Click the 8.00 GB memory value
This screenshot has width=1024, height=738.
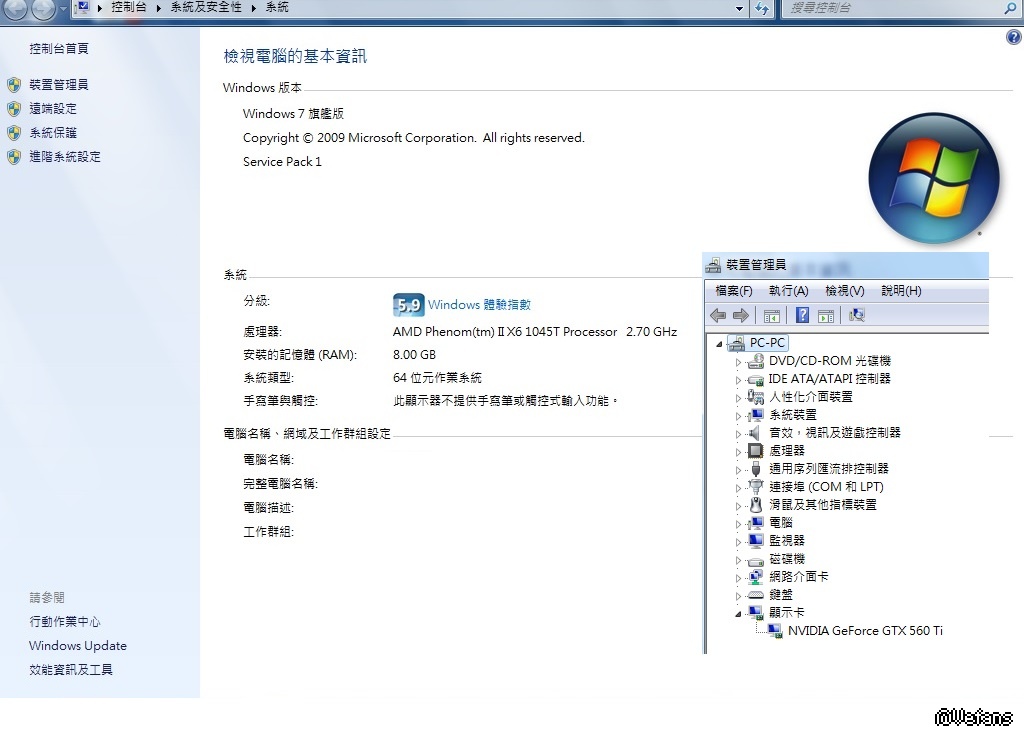pyautogui.click(x=415, y=355)
